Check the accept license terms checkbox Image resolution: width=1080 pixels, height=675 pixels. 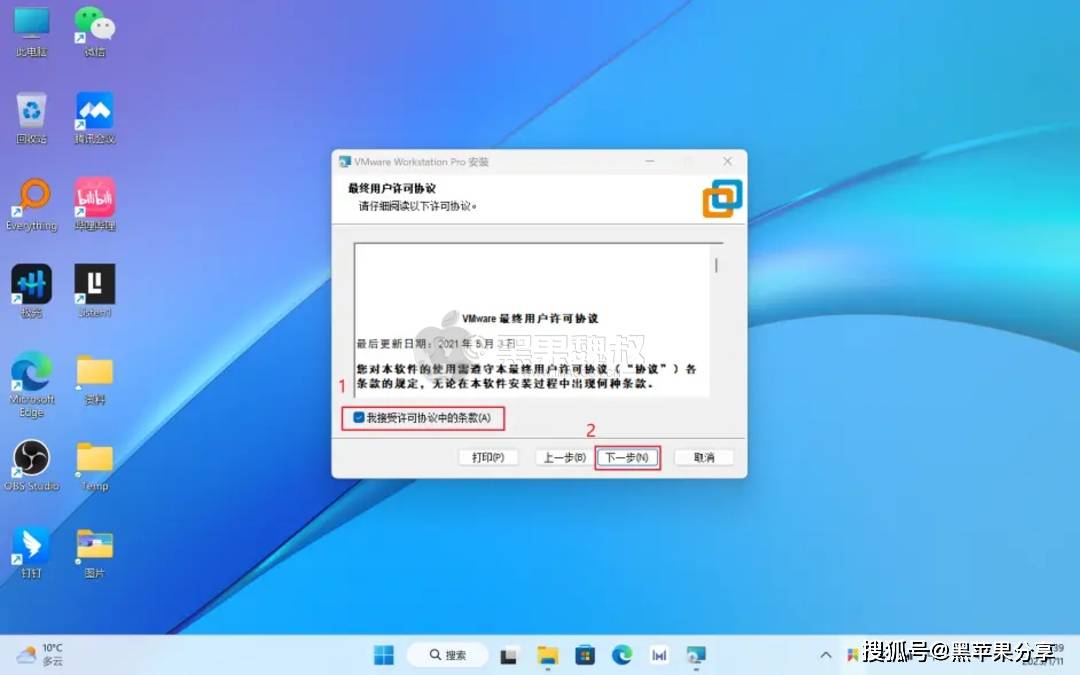(x=359, y=417)
